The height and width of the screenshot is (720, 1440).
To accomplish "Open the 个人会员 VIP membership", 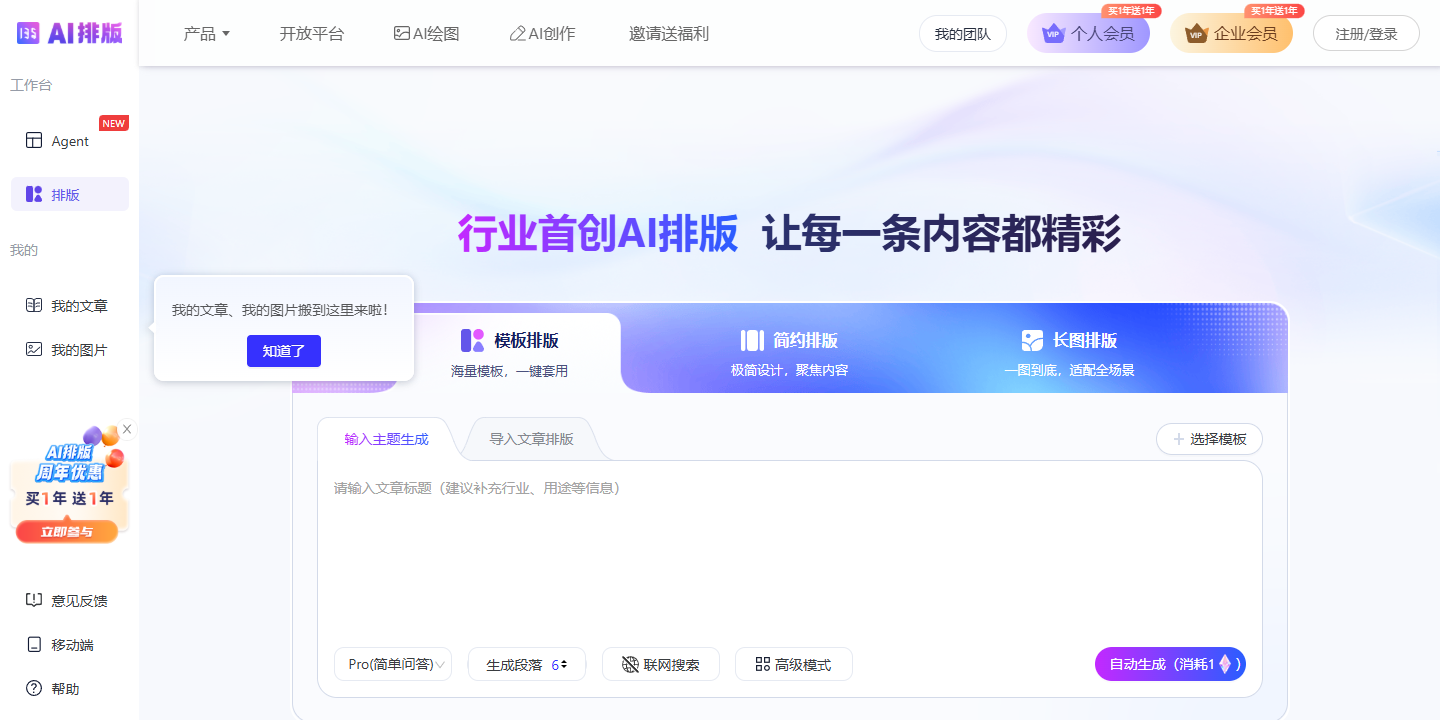I will (1088, 33).
